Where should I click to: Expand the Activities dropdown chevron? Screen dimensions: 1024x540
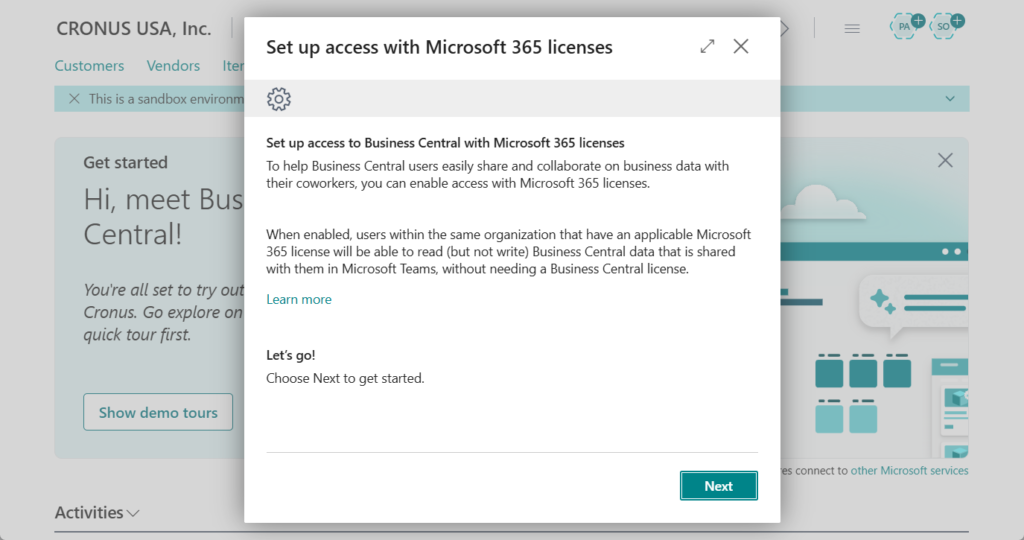click(134, 513)
